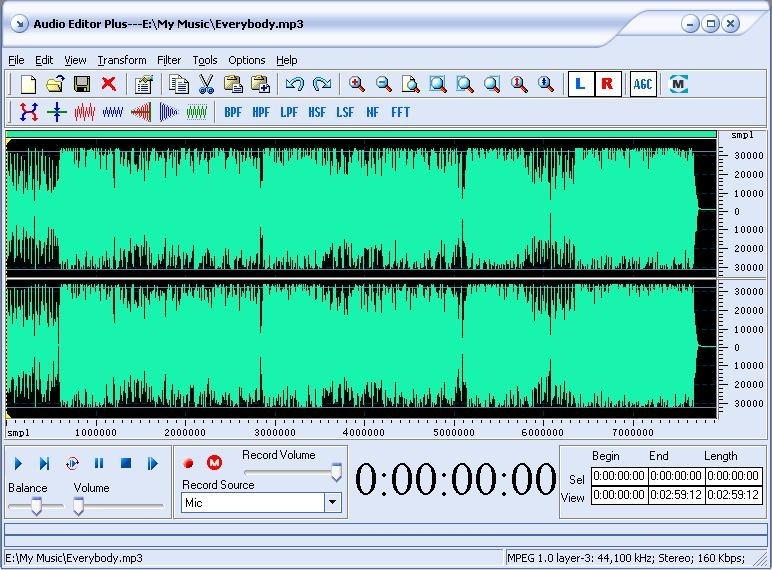Create a new audio file
Screen dimensions: 772x570
pyautogui.click(x=29, y=84)
